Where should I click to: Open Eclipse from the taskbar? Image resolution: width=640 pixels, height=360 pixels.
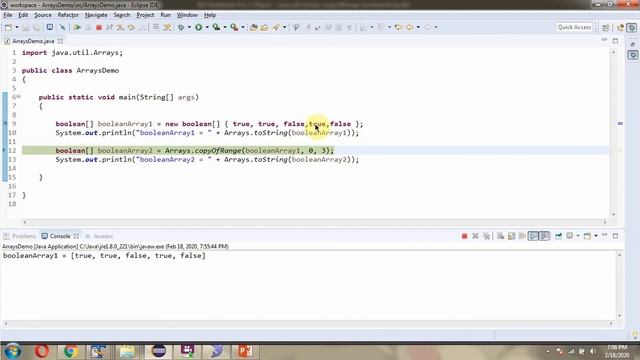pyautogui.click(x=159, y=351)
